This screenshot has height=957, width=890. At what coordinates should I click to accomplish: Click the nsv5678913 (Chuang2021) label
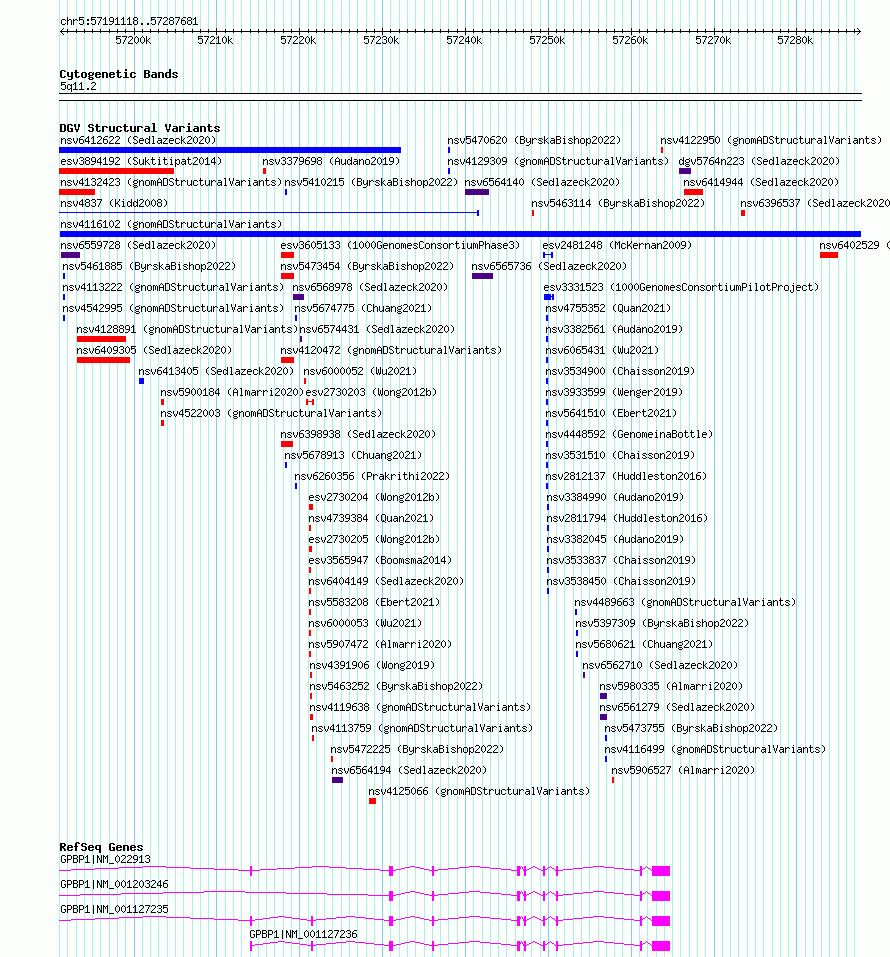(x=353, y=456)
